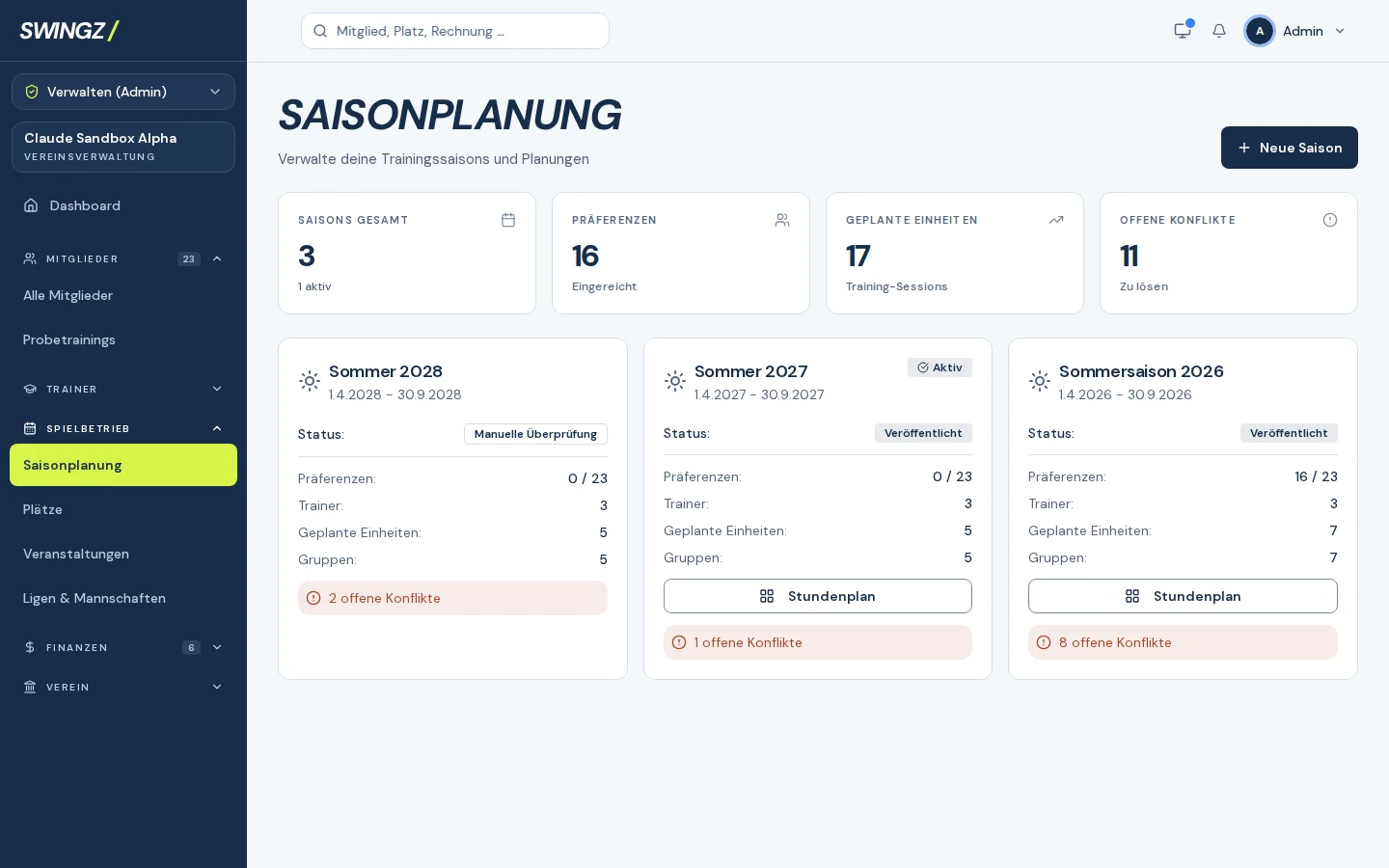This screenshot has width=1389, height=868.
Task: Open Ligen & Mannschaften
Action: click(x=123, y=598)
